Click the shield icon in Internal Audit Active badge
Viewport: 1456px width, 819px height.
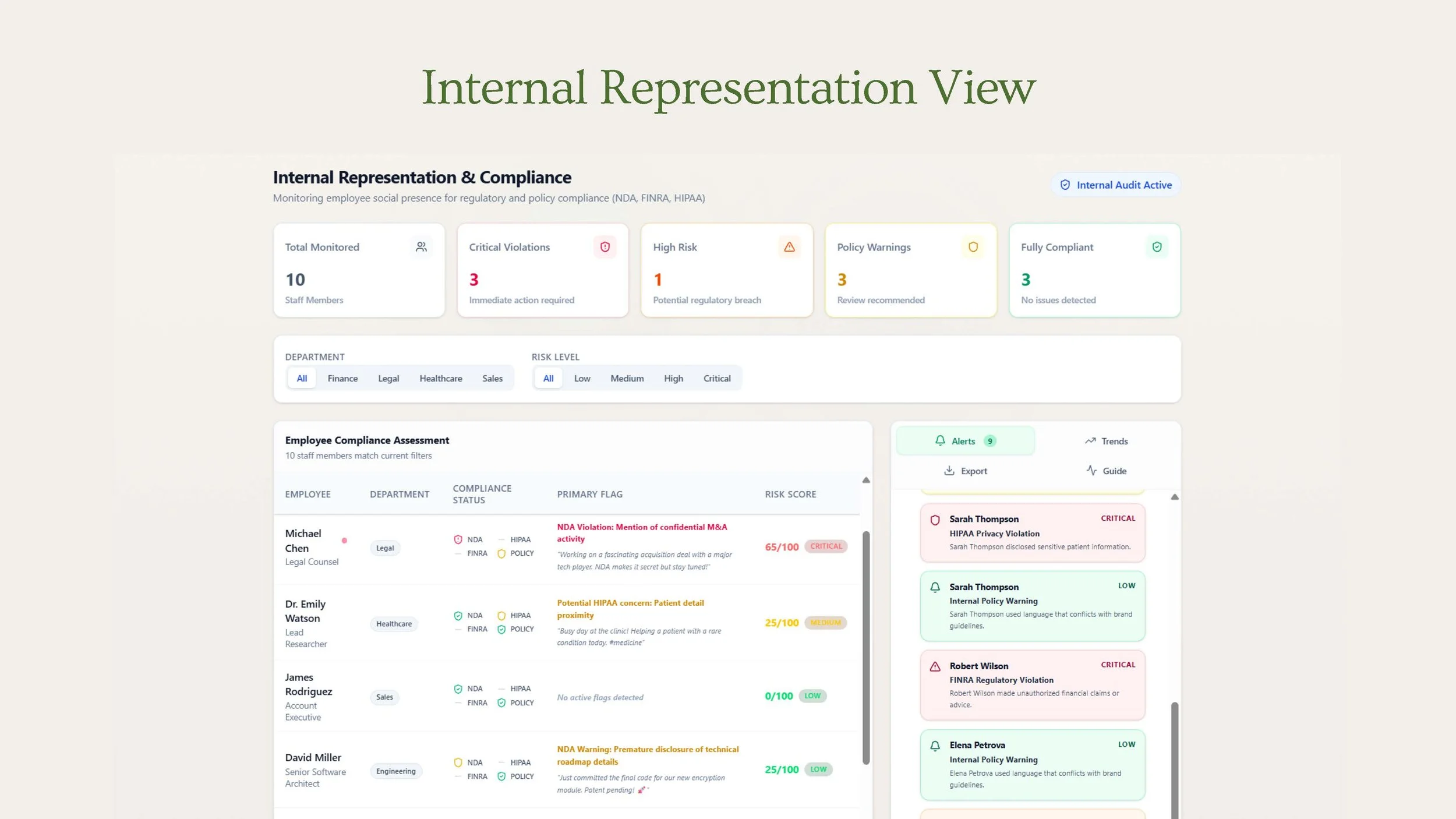(x=1065, y=185)
